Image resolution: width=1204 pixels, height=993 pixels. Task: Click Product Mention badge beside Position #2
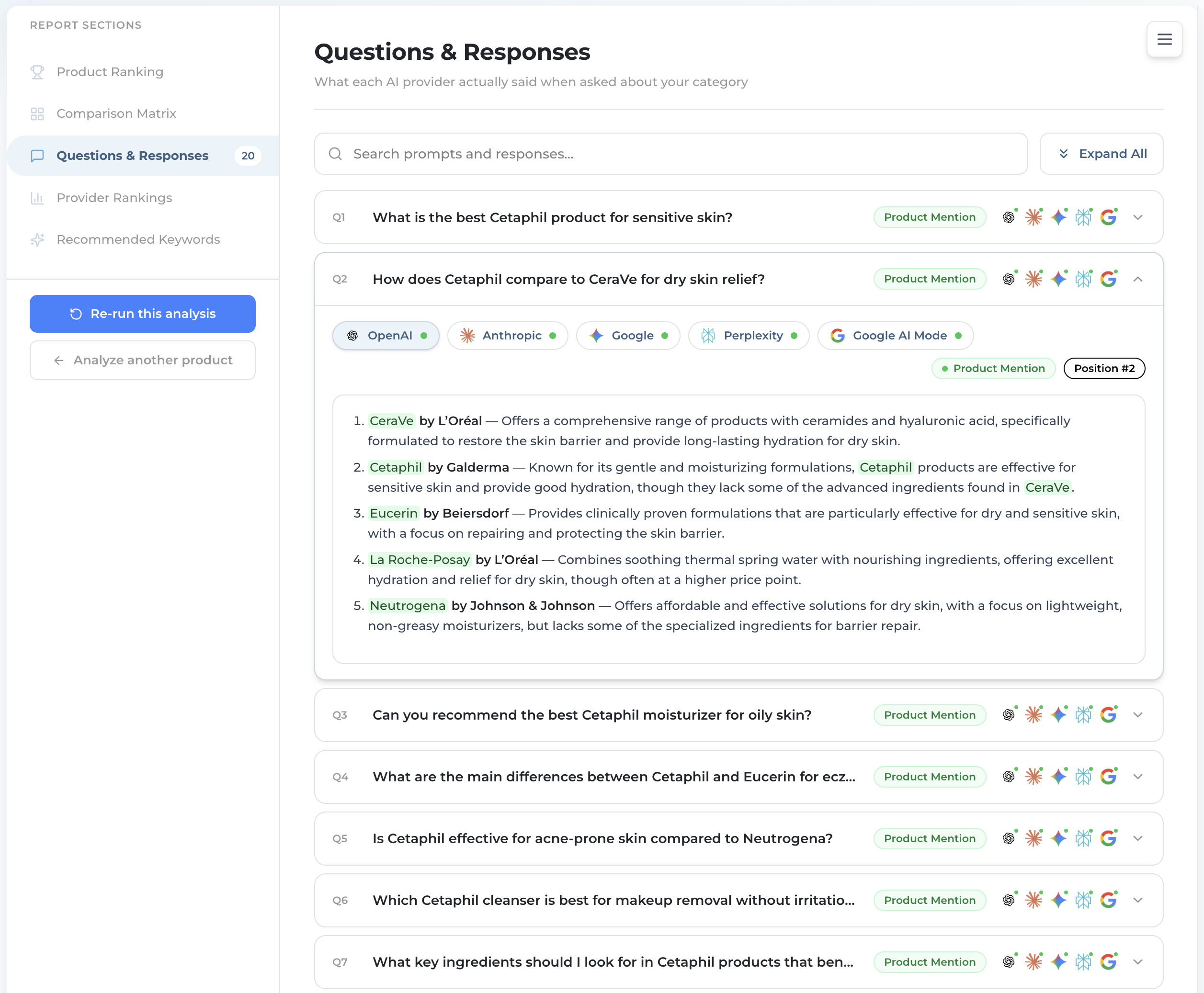(993, 368)
